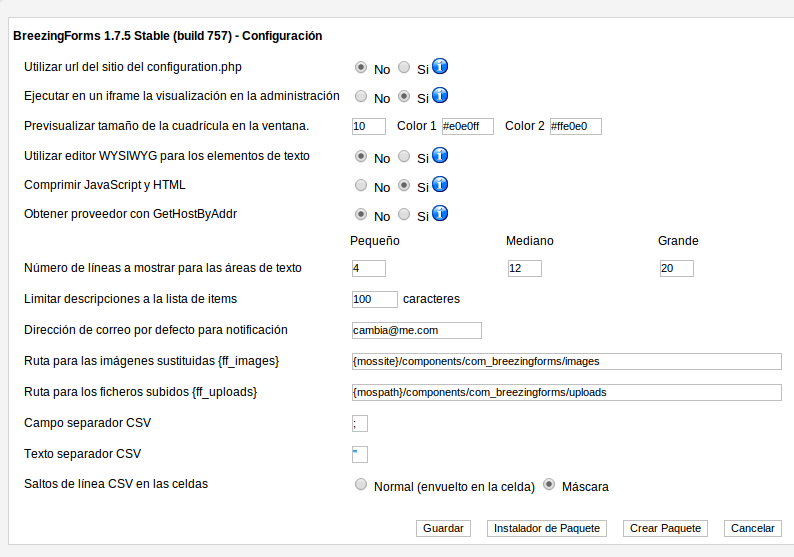Click info icon for Comprimir JavaScript y HTML
Image resolution: width=794 pixels, height=557 pixels.
pyautogui.click(x=440, y=184)
